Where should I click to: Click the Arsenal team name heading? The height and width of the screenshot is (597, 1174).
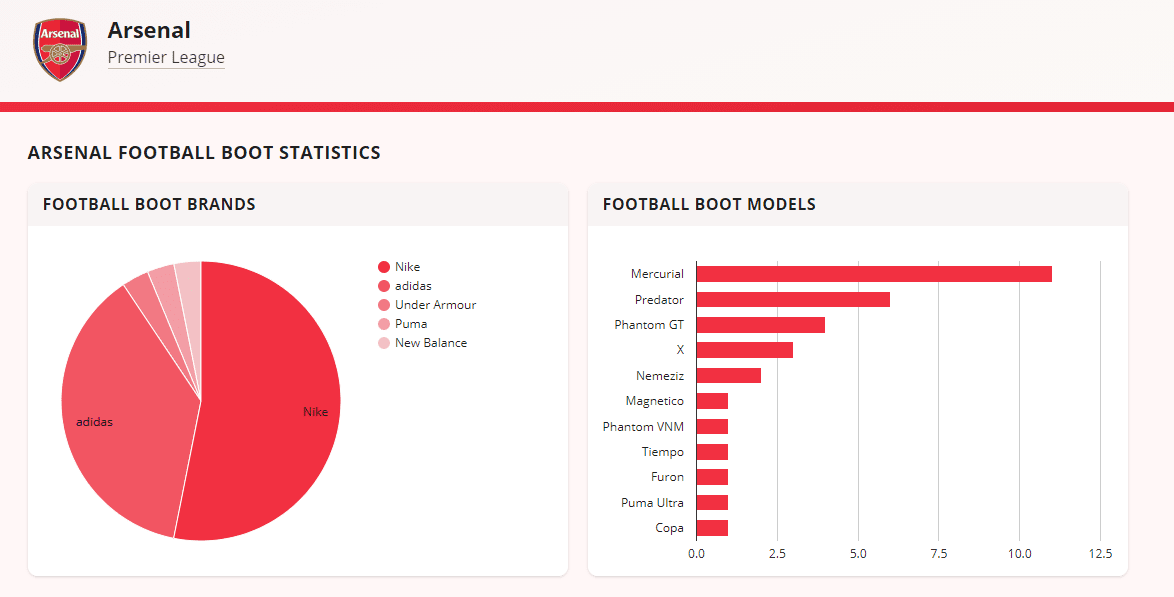point(148,30)
